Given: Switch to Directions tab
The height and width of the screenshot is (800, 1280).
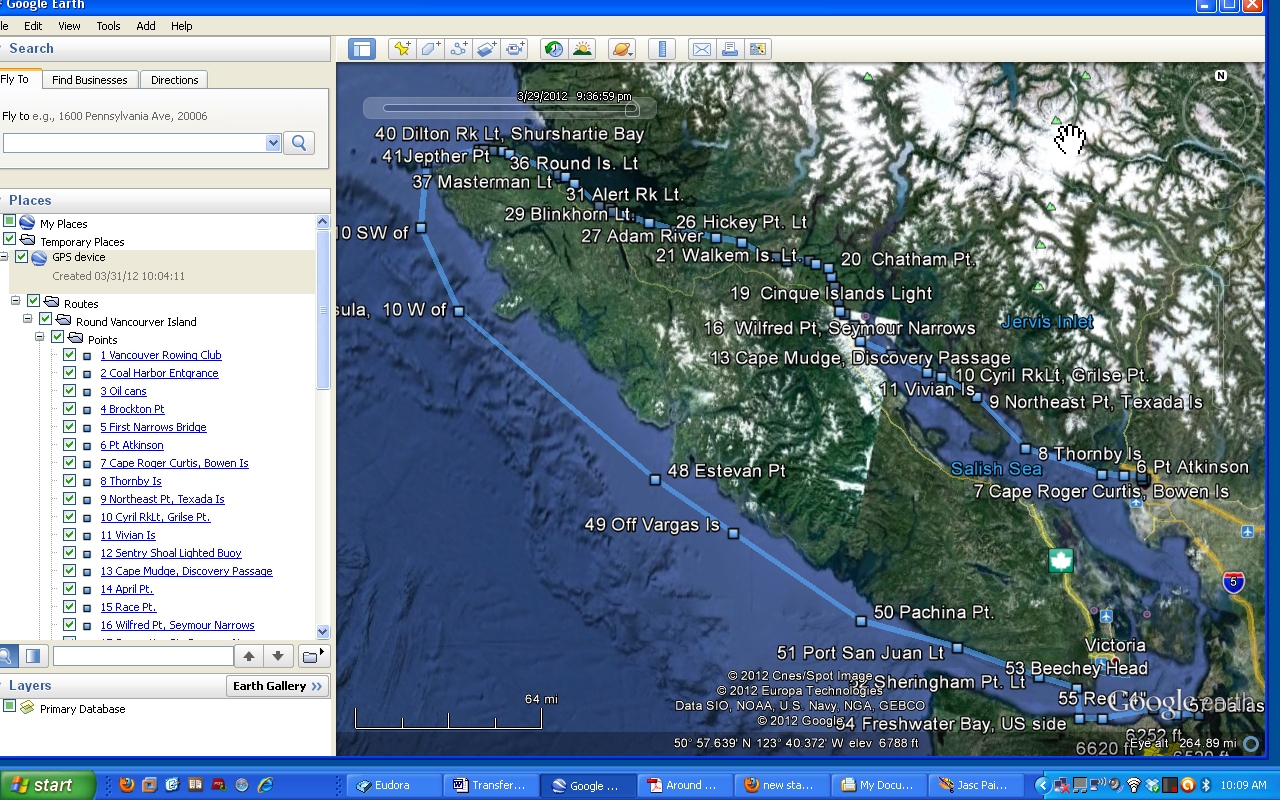Looking at the screenshot, I should pos(175,79).
